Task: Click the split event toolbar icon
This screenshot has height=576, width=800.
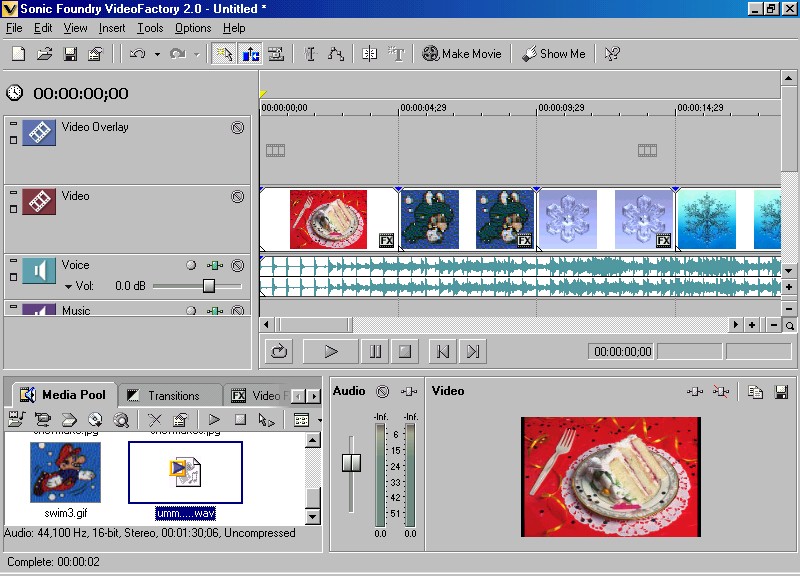Action: [369, 54]
